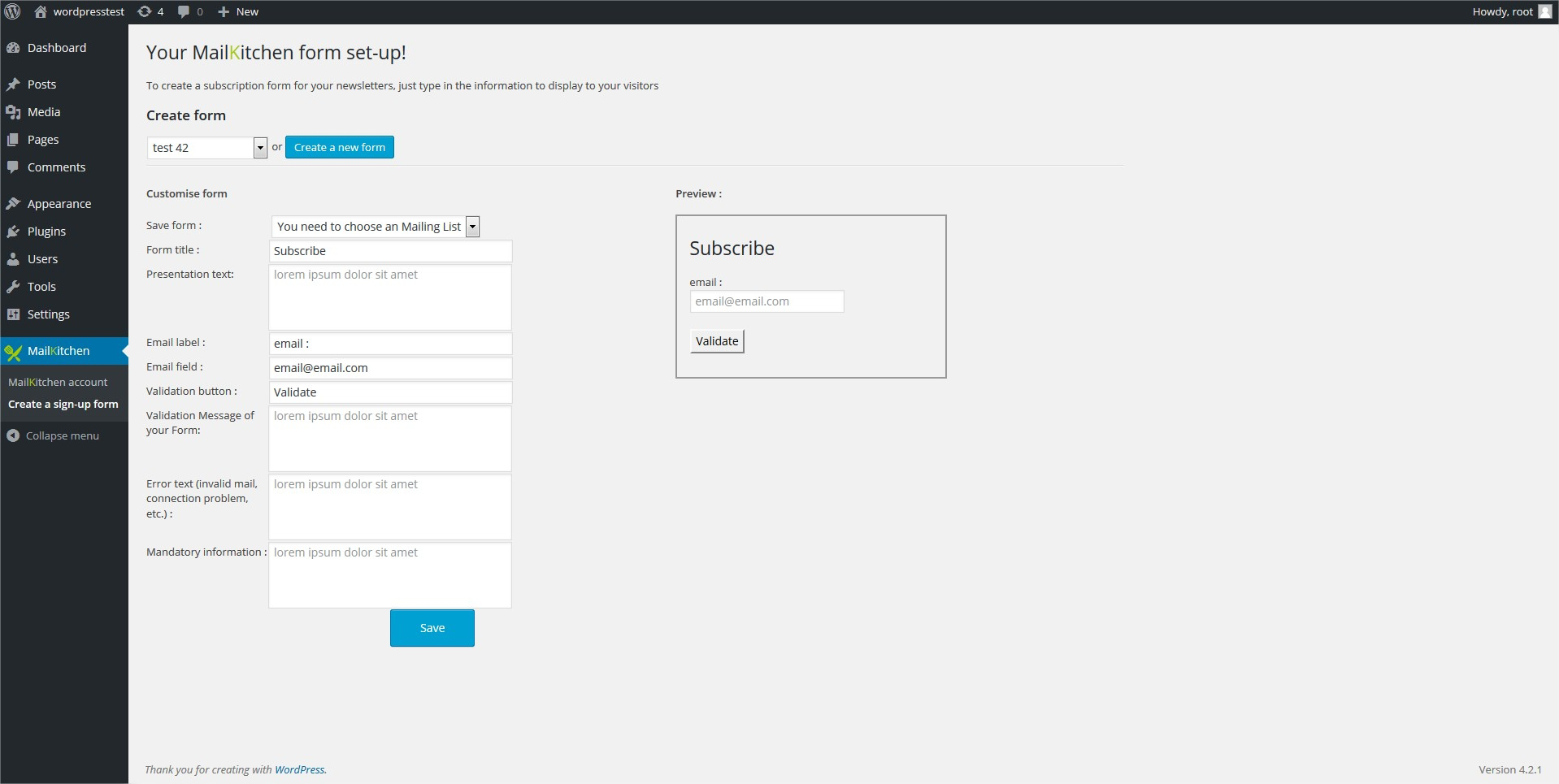
Task: Click the Tools wrench icon
Action: tap(13, 287)
